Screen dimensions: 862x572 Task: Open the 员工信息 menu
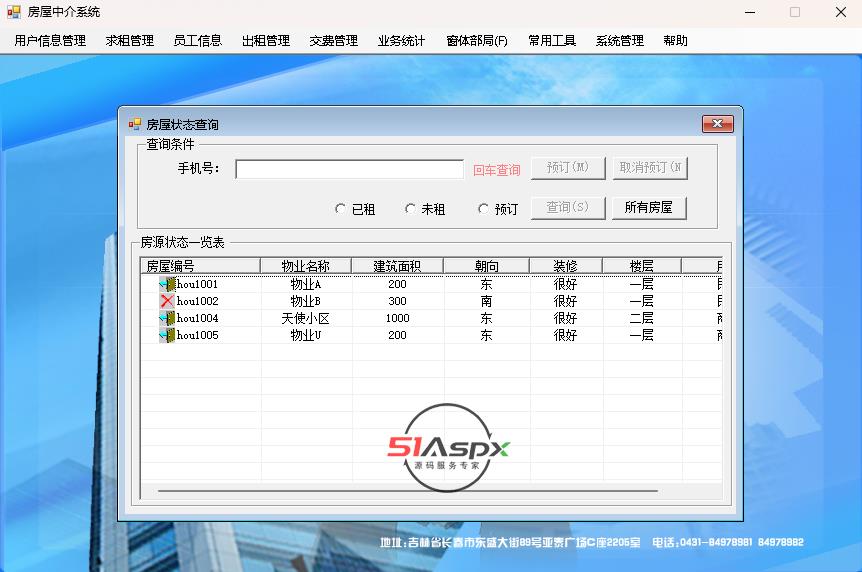point(197,41)
